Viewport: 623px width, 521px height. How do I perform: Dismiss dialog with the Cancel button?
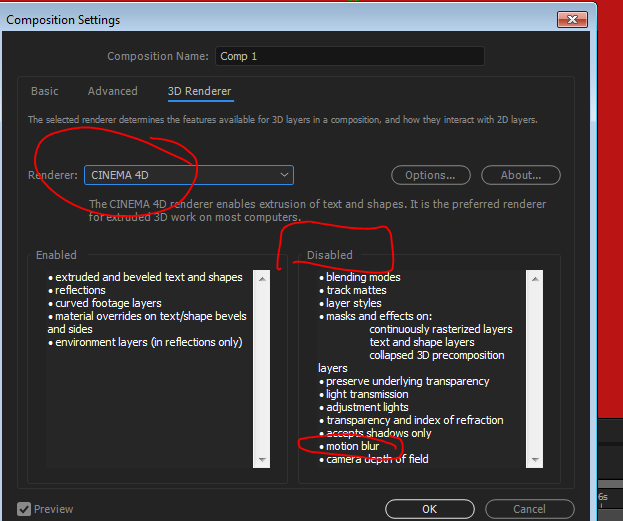(x=529, y=509)
